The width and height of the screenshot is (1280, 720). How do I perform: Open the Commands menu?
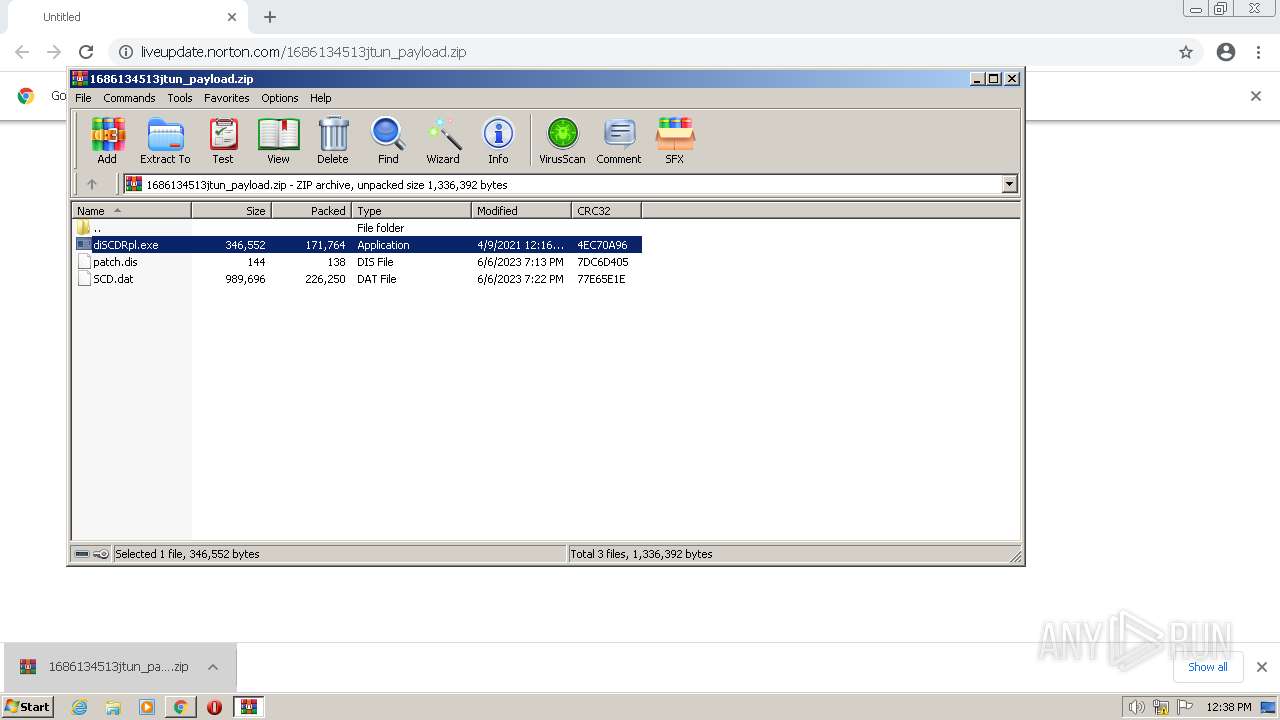[129, 98]
